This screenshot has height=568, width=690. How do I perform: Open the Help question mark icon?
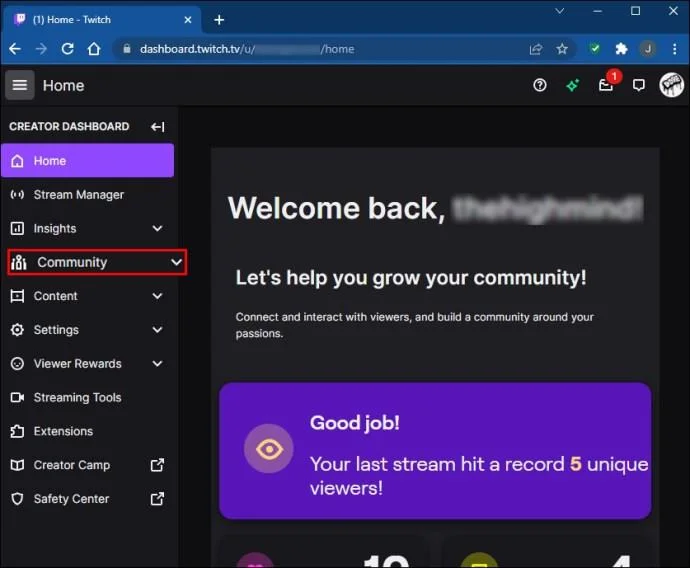[540, 85]
